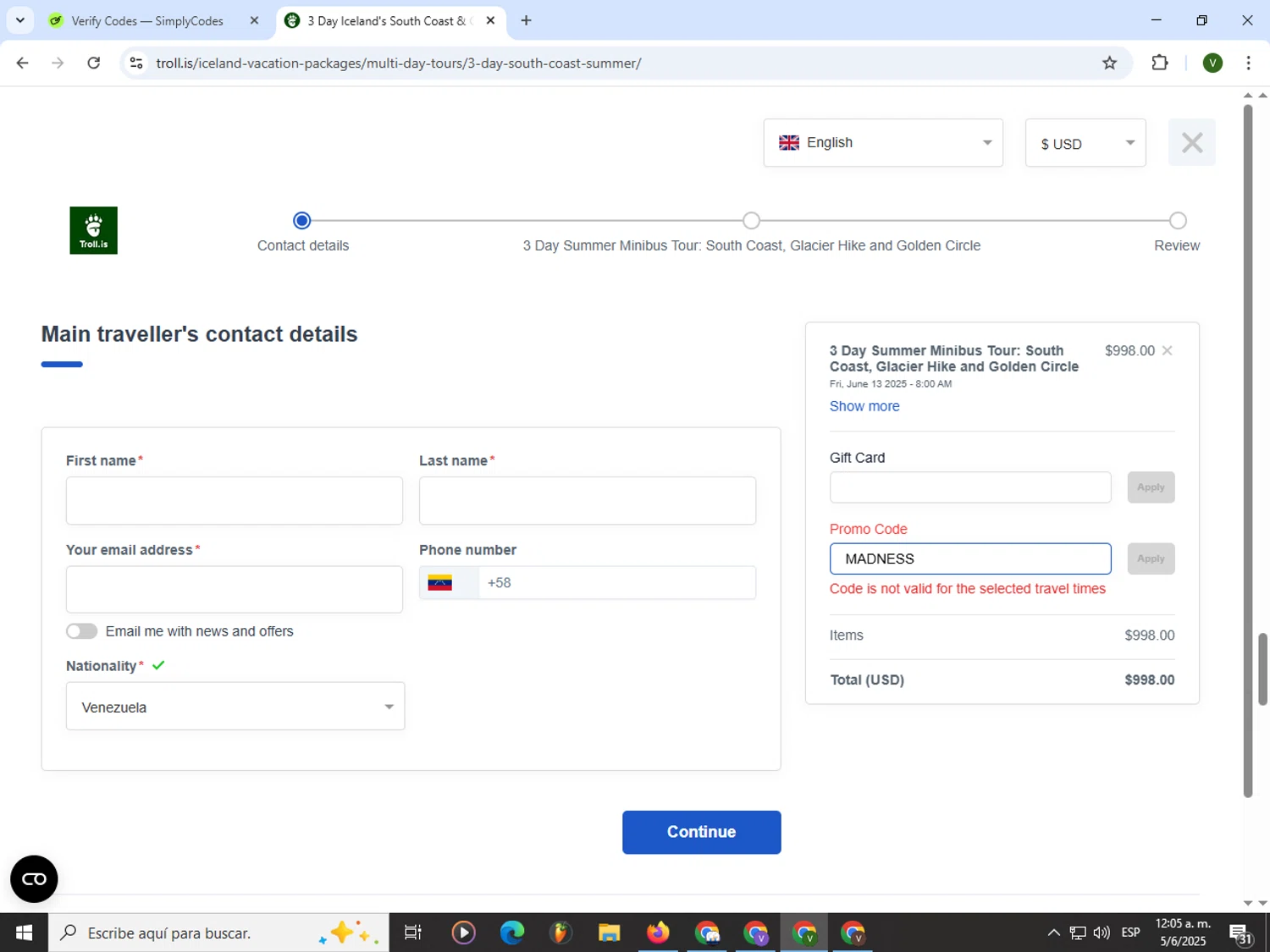The image size is (1270, 952).
Task: Click the Continue button
Action: pos(701,832)
